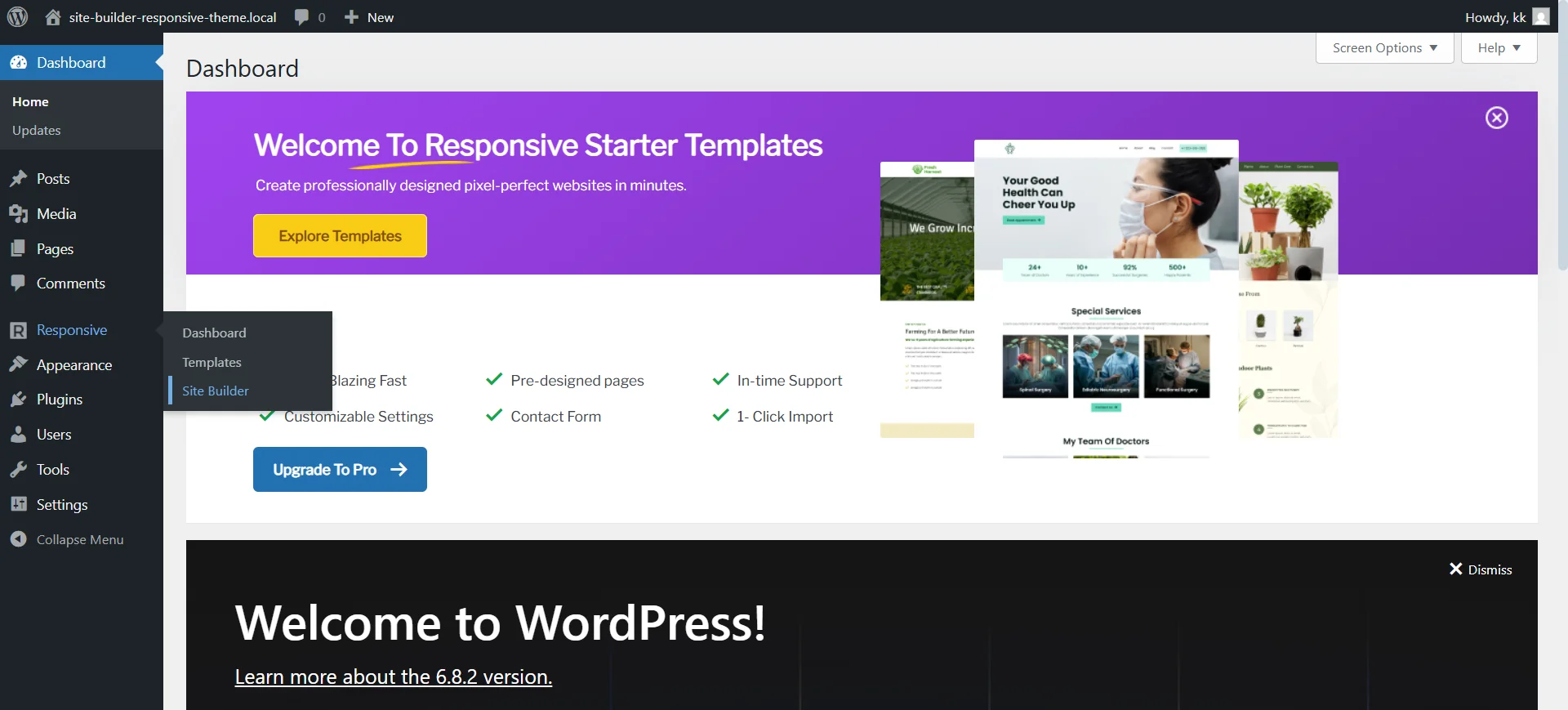This screenshot has width=1568, height=710.
Task: Click the plants shop template preview thumbnail
Action: [x=1289, y=299]
